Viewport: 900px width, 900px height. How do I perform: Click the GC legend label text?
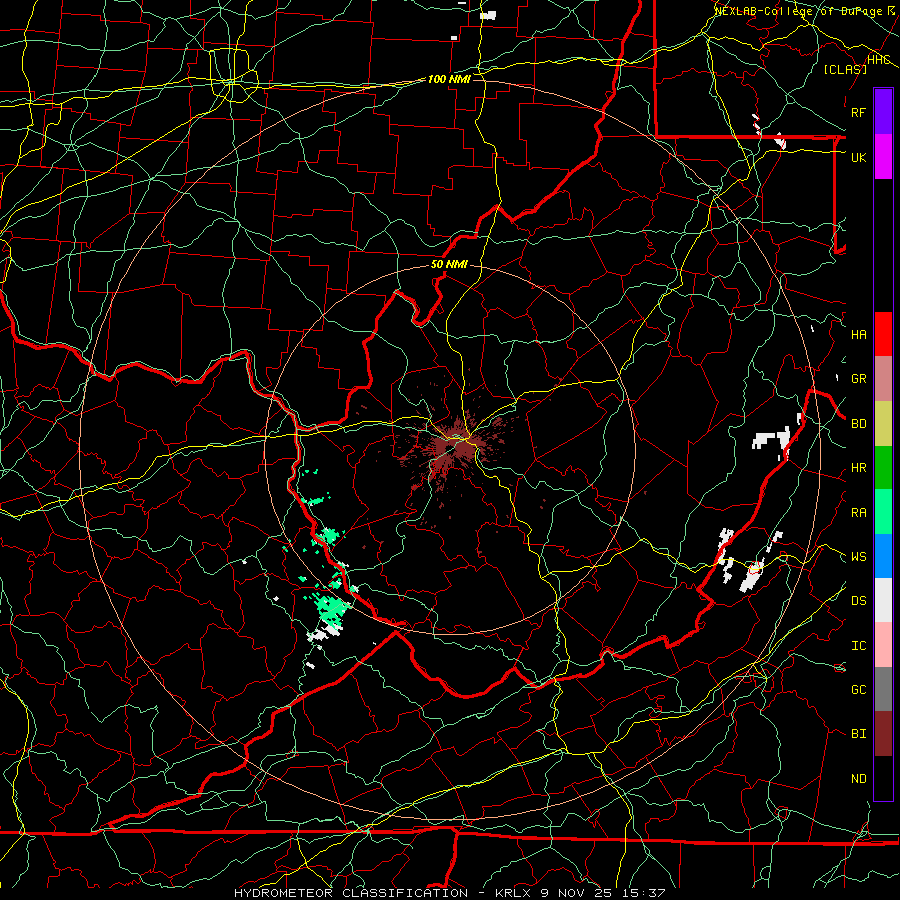(859, 689)
